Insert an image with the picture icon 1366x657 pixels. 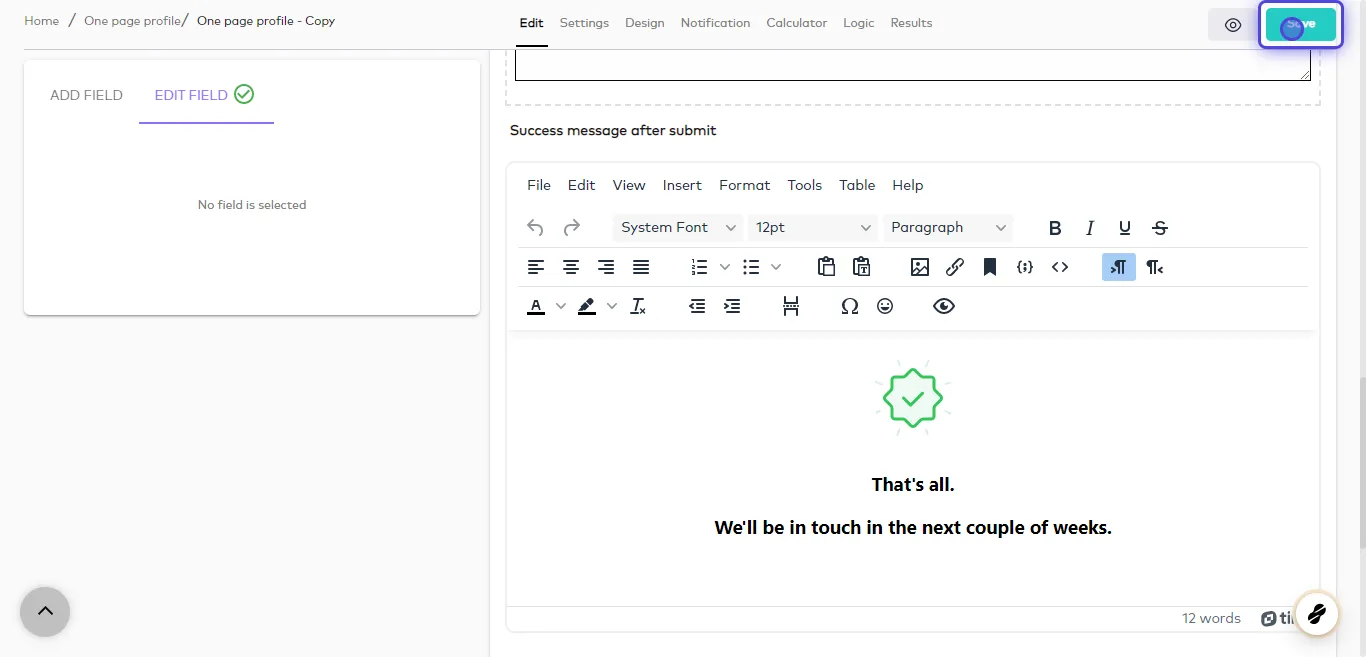point(920,267)
